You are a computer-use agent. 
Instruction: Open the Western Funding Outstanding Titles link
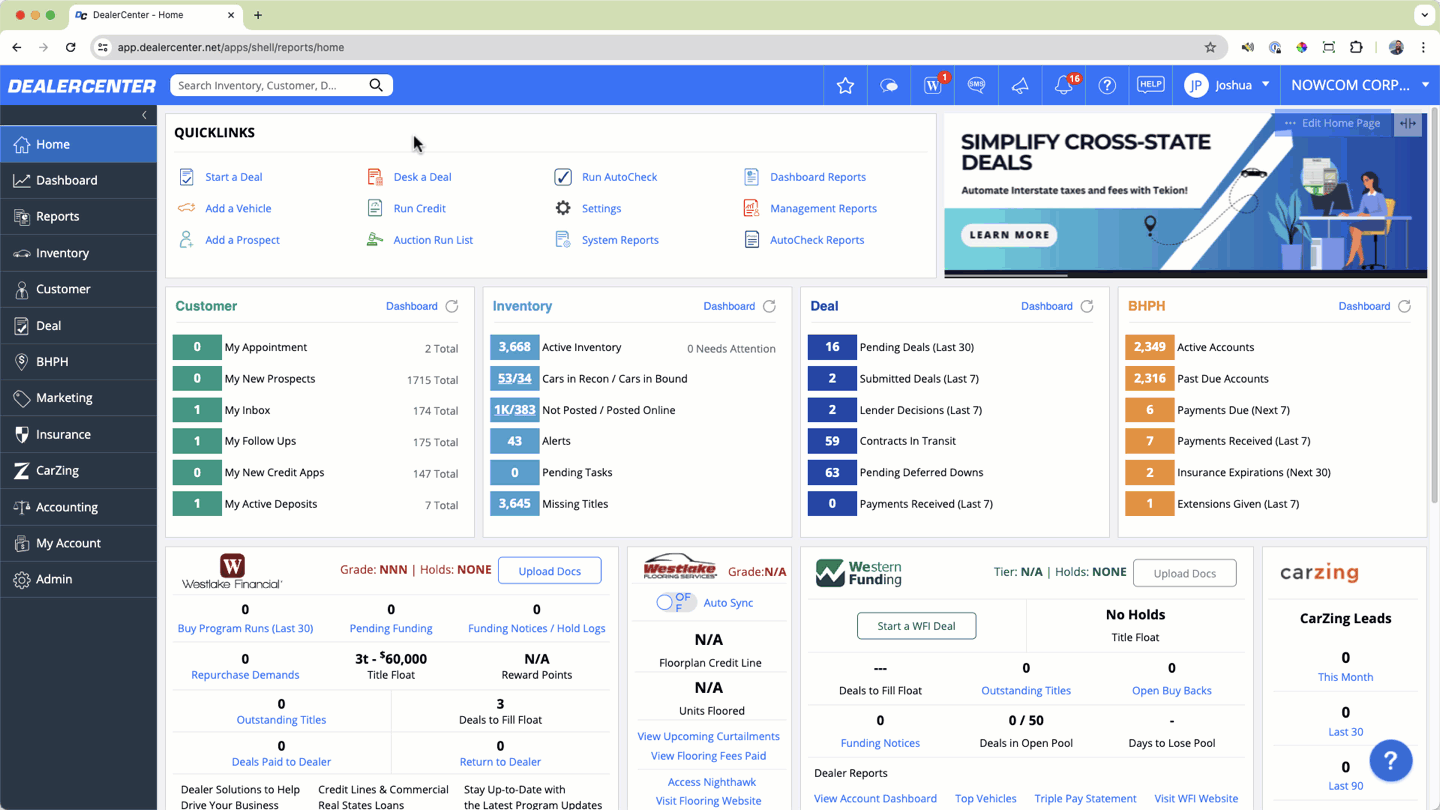pyautogui.click(x=1026, y=690)
